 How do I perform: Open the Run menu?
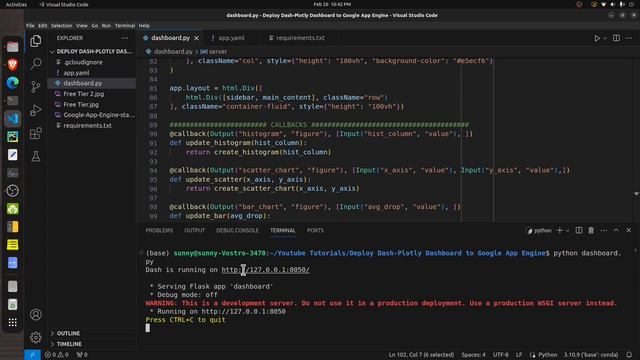106,25
